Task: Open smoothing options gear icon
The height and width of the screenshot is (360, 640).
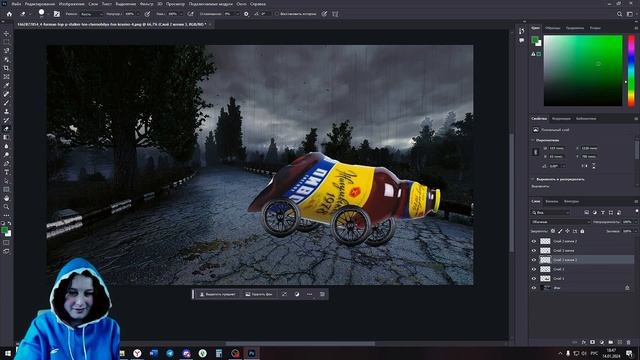Action: [246, 14]
